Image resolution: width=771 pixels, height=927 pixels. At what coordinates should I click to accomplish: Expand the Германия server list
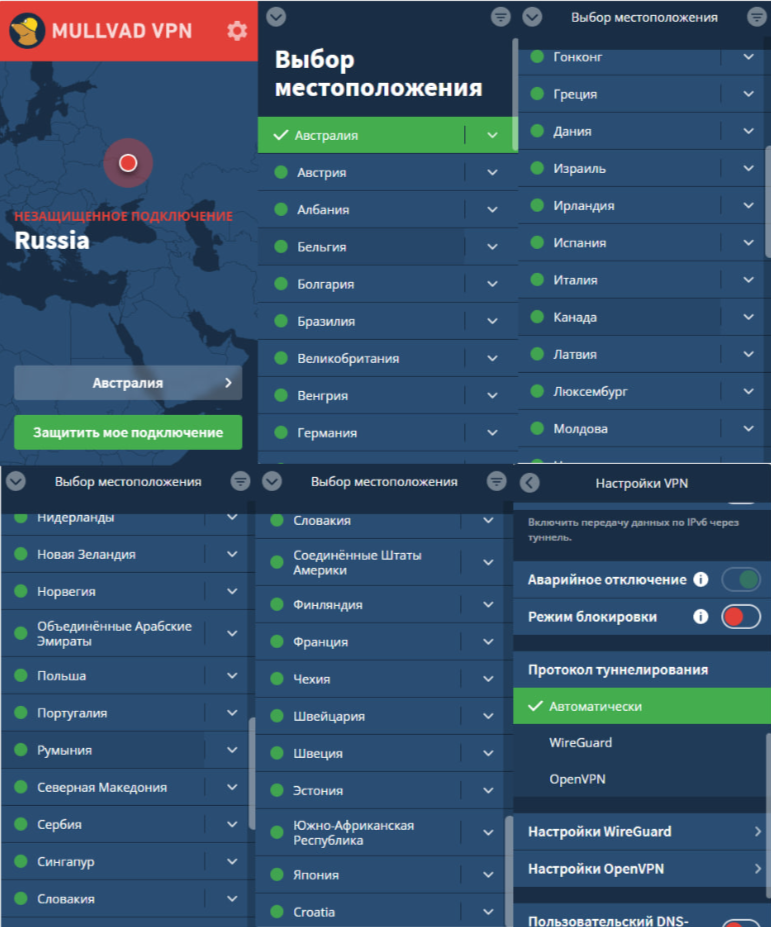[492, 433]
